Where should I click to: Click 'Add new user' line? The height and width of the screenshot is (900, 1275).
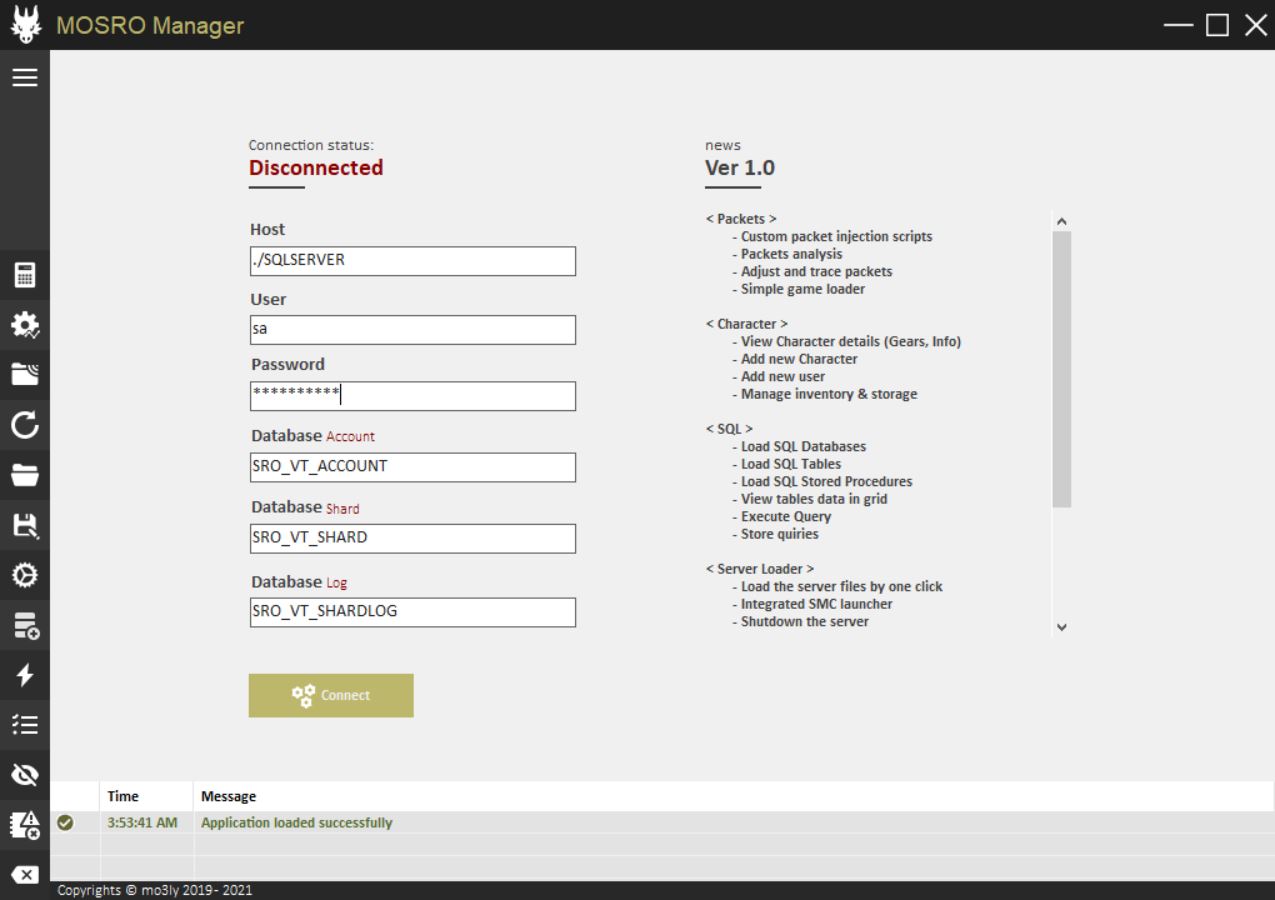[777, 377]
